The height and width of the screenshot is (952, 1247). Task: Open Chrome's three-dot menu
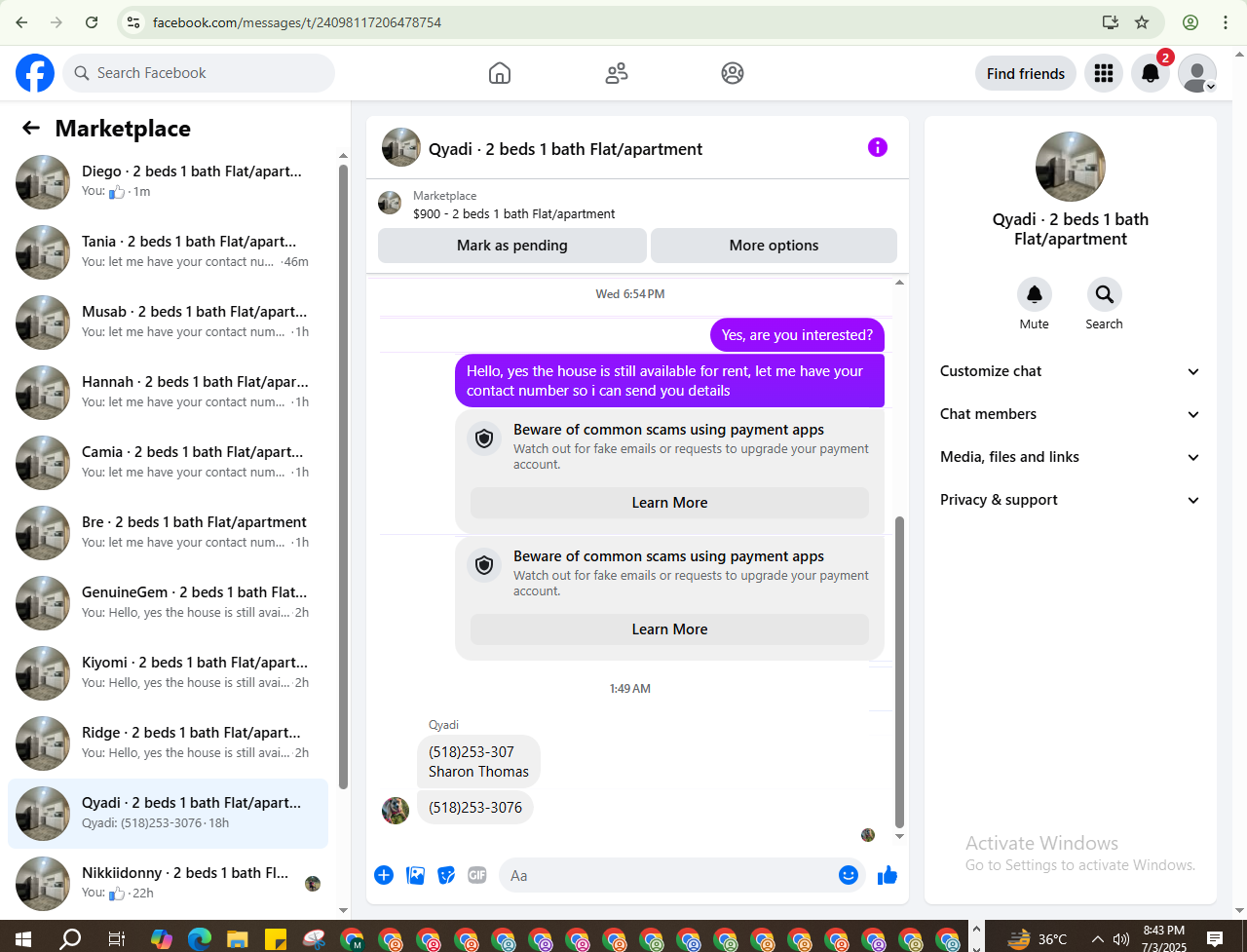pos(1226,21)
